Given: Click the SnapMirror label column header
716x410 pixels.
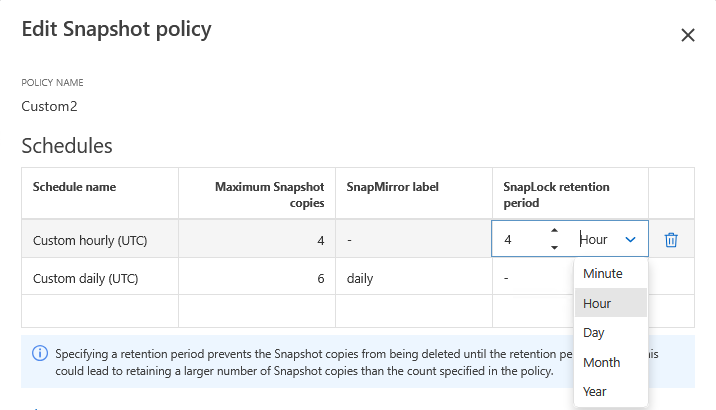Looking at the screenshot, I should (x=393, y=187).
